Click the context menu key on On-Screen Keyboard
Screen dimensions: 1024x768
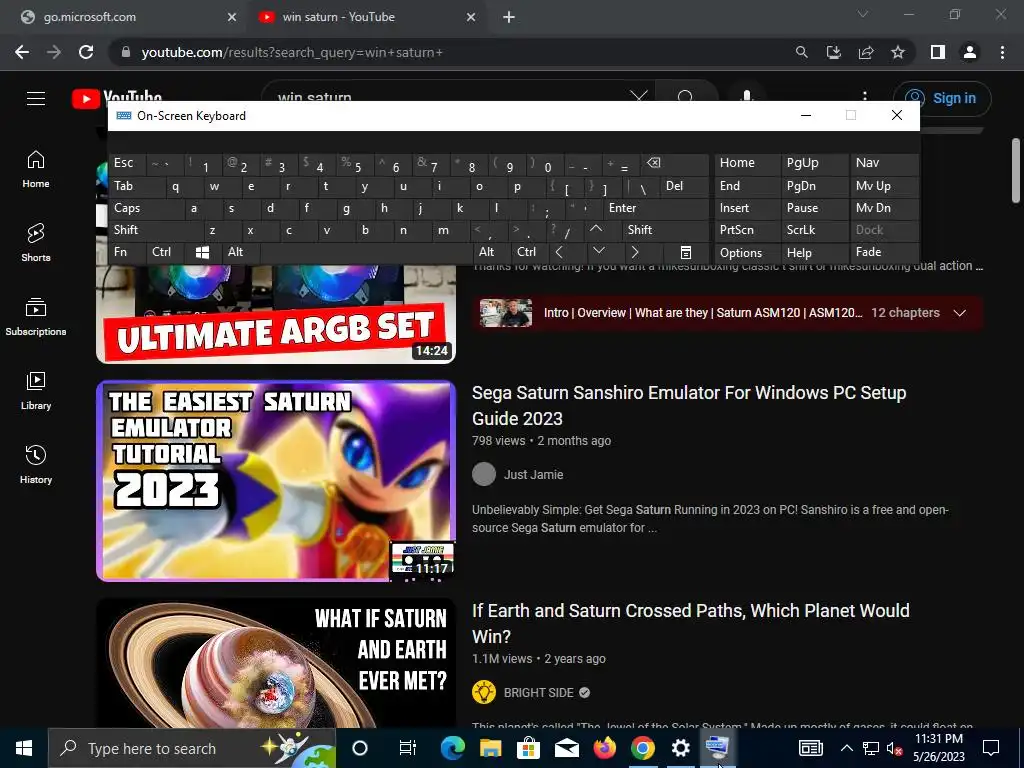(685, 252)
